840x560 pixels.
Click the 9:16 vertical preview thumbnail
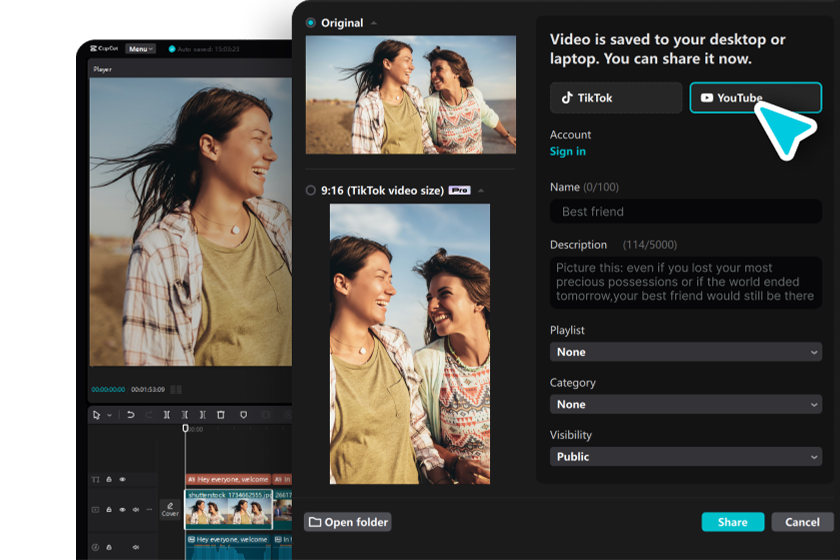tap(410, 344)
